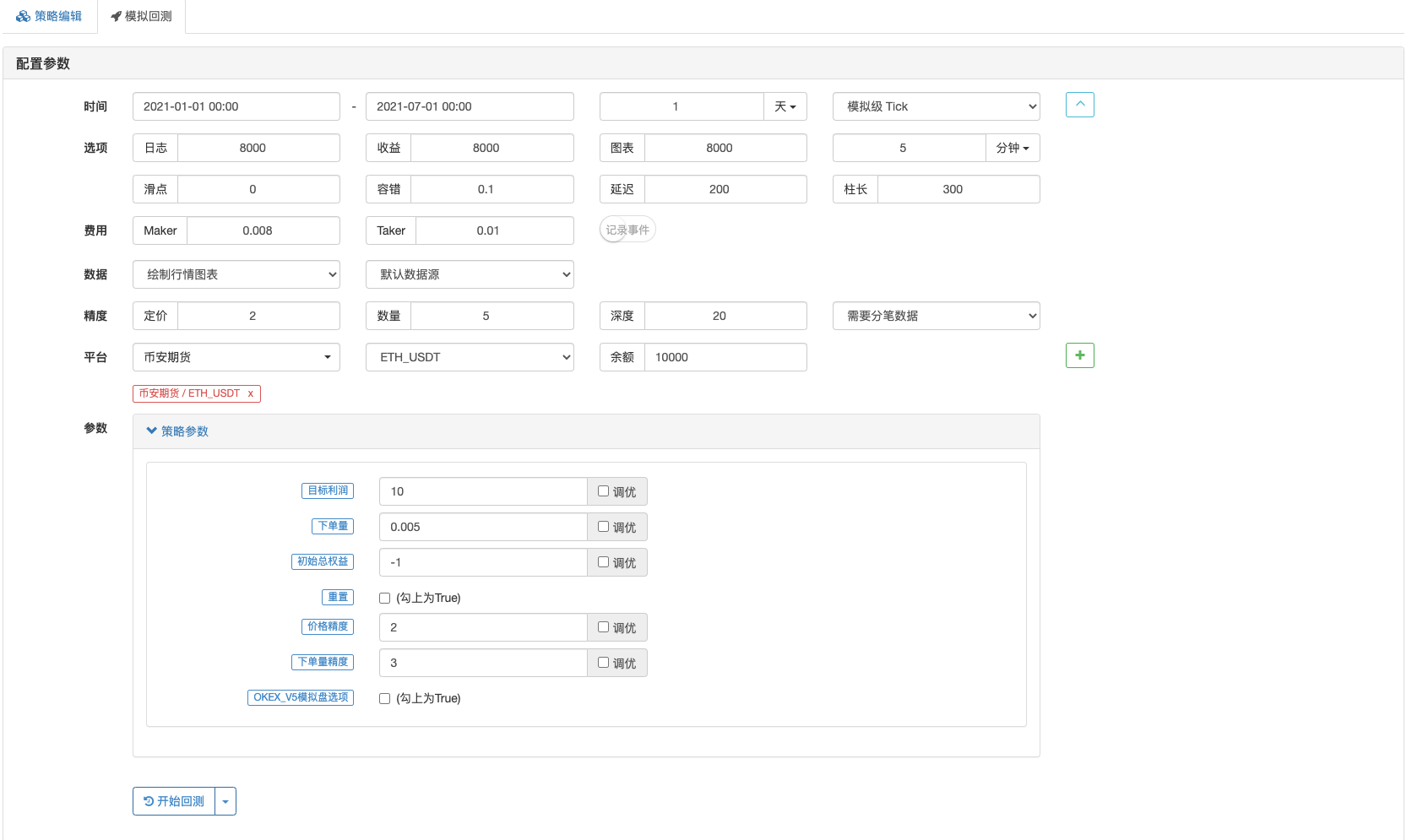Image resolution: width=1412 pixels, height=840 pixels.
Task: Switch to the 策略编辑 tab
Action: click(x=50, y=16)
